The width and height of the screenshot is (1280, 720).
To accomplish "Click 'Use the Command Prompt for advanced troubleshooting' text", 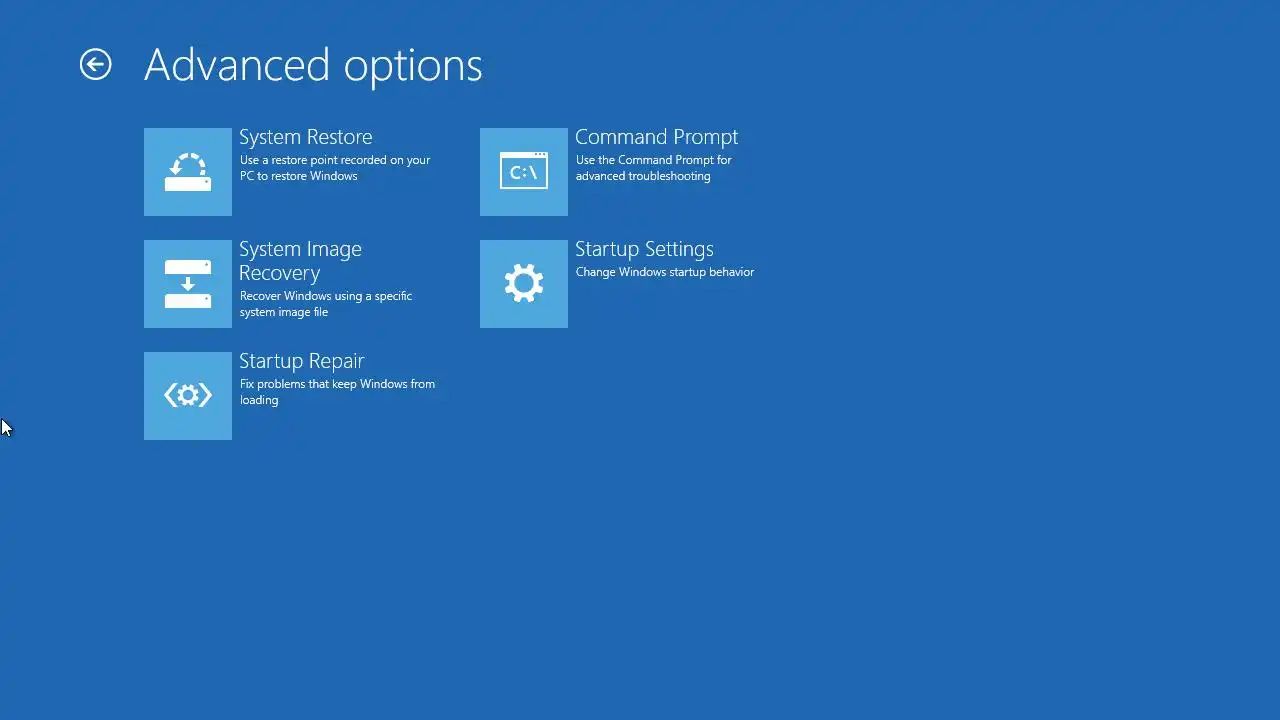I will (x=654, y=168).
